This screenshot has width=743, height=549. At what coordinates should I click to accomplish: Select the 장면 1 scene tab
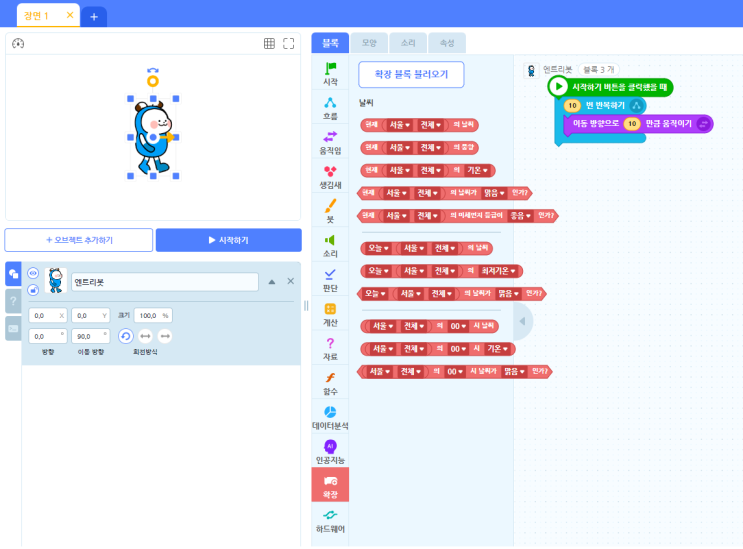click(x=36, y=16)
